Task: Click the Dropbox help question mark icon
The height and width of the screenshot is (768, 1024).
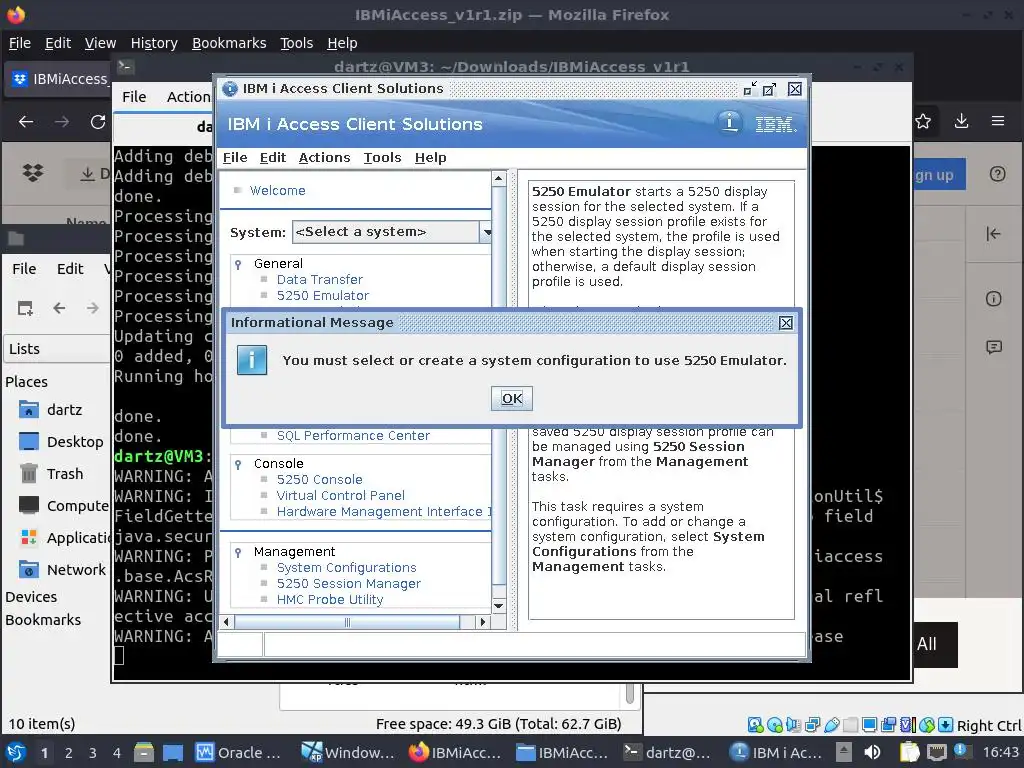Action: click(x=997, y=174)
